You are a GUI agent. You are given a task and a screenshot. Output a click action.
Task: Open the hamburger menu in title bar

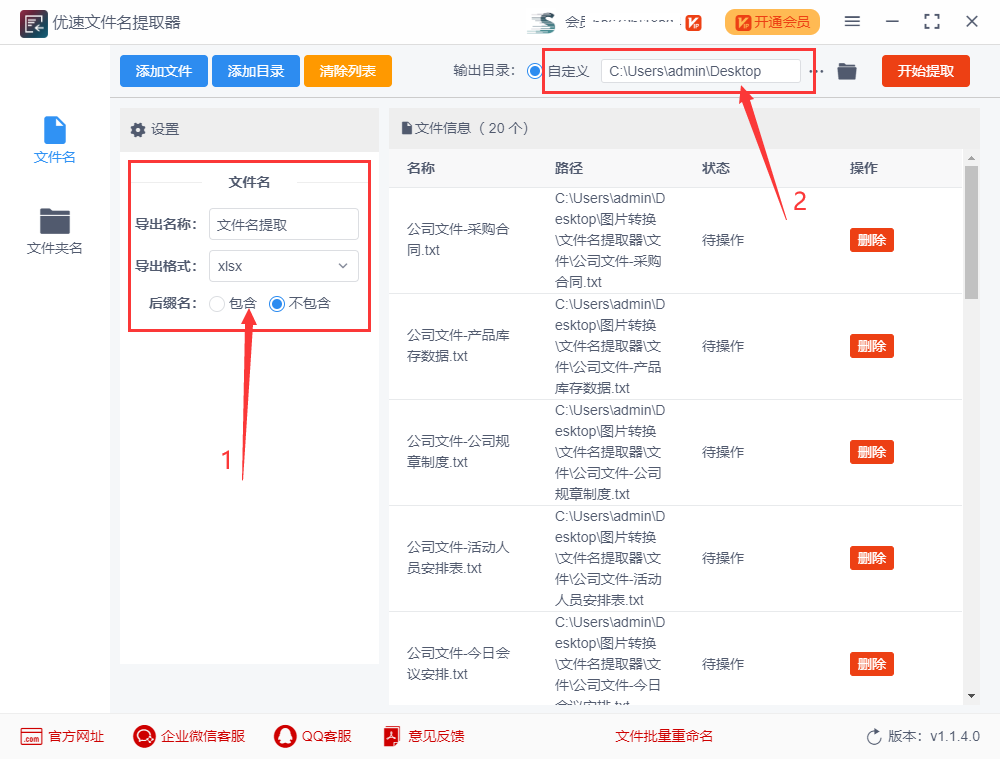coord(853,21)
